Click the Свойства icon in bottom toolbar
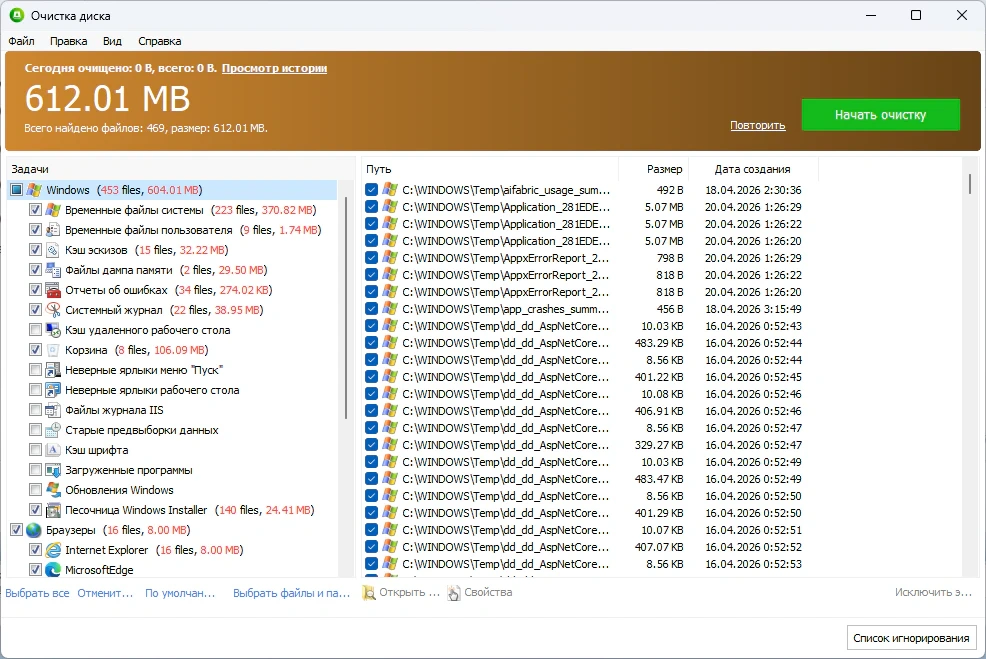Screen dimensions: 986x659 pyautogui.click(x=454, y=593)
